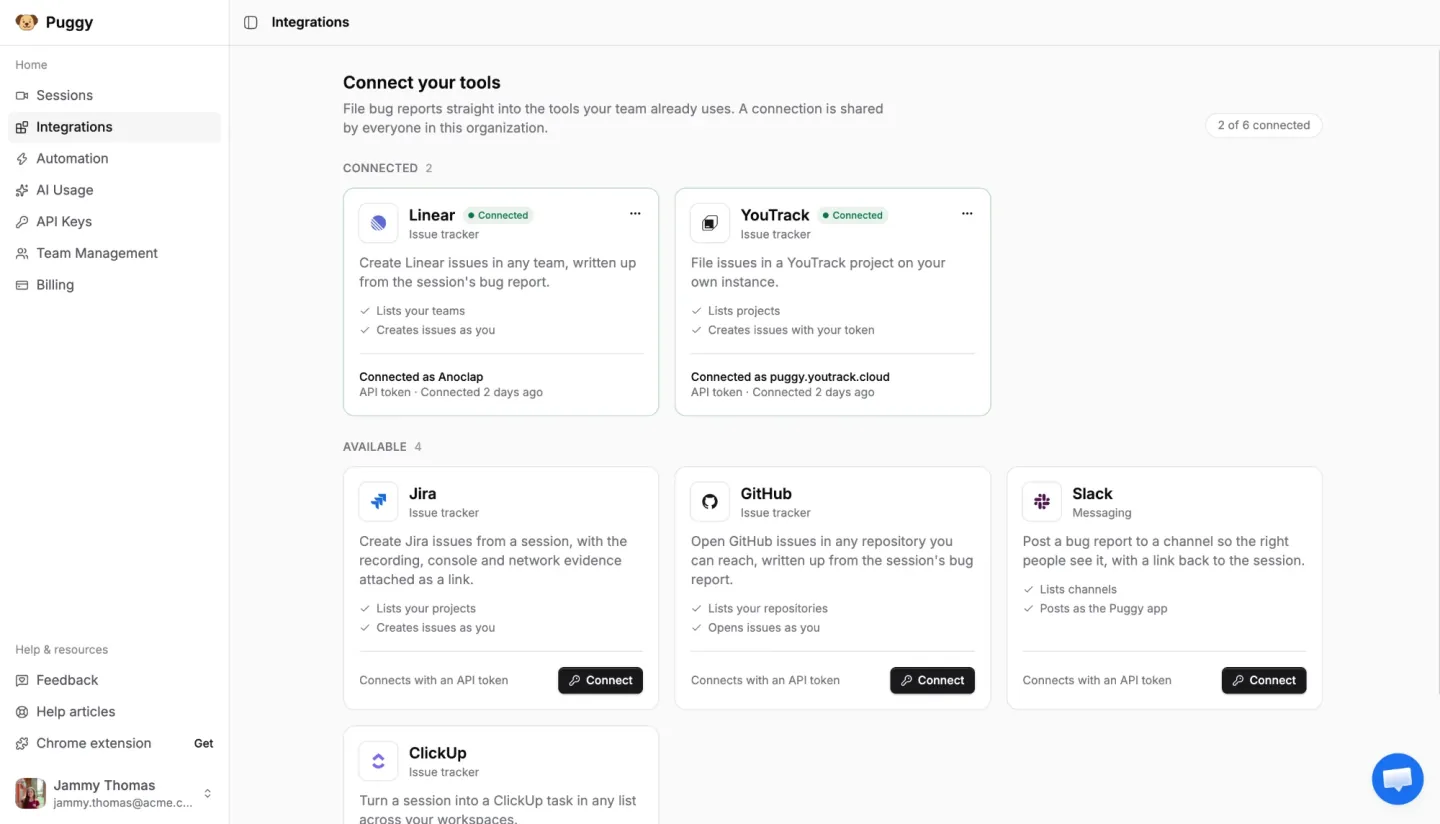The height and width of the screenshot is (824, 1440).
Task: Click the ClickUp logo icon
Action: (x=378, y=761)
